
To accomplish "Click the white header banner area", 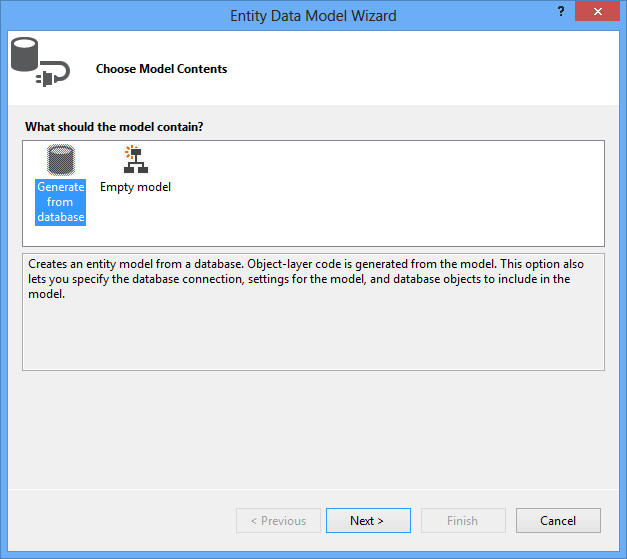I will [x=400, y=68].
